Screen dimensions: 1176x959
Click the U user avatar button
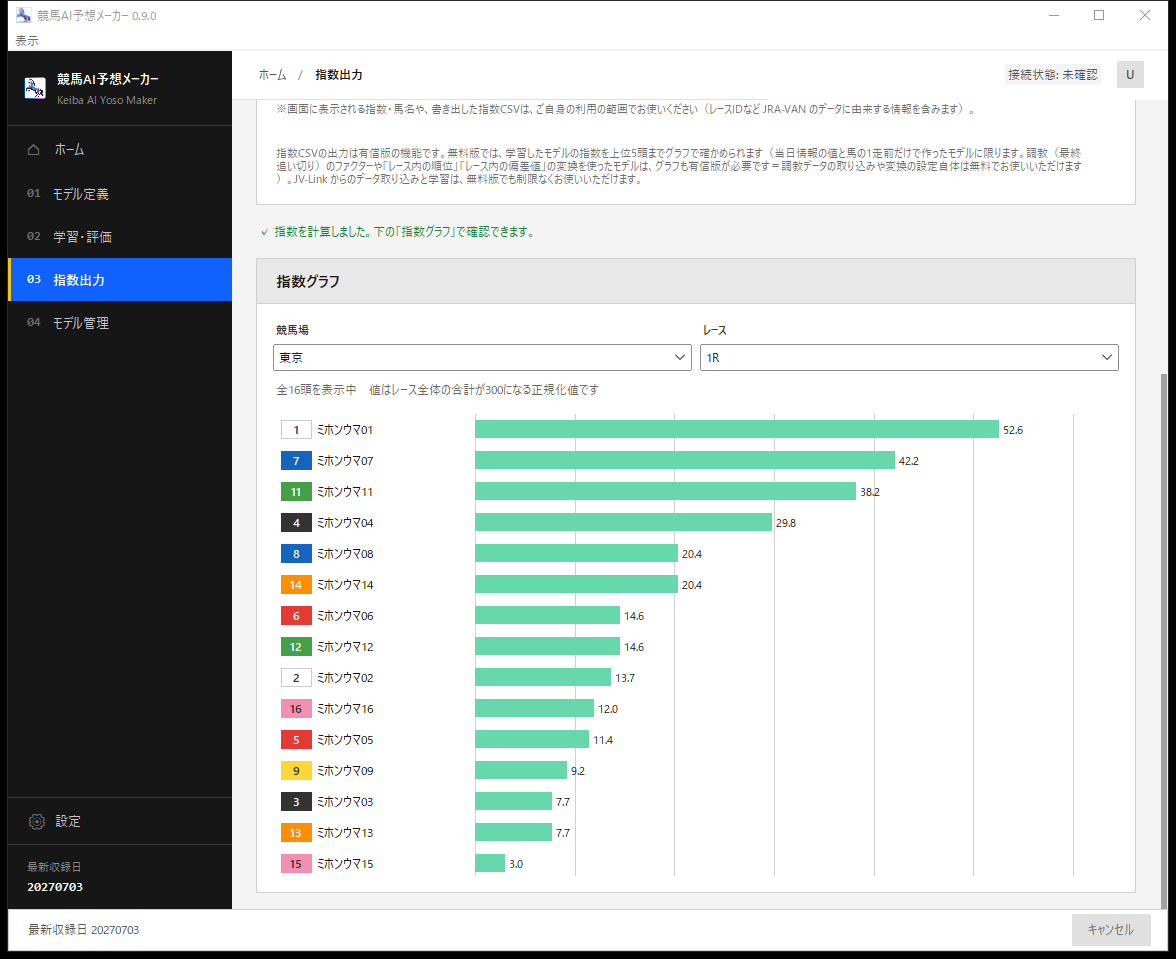pyautogui.click(x=1130, y=74)
